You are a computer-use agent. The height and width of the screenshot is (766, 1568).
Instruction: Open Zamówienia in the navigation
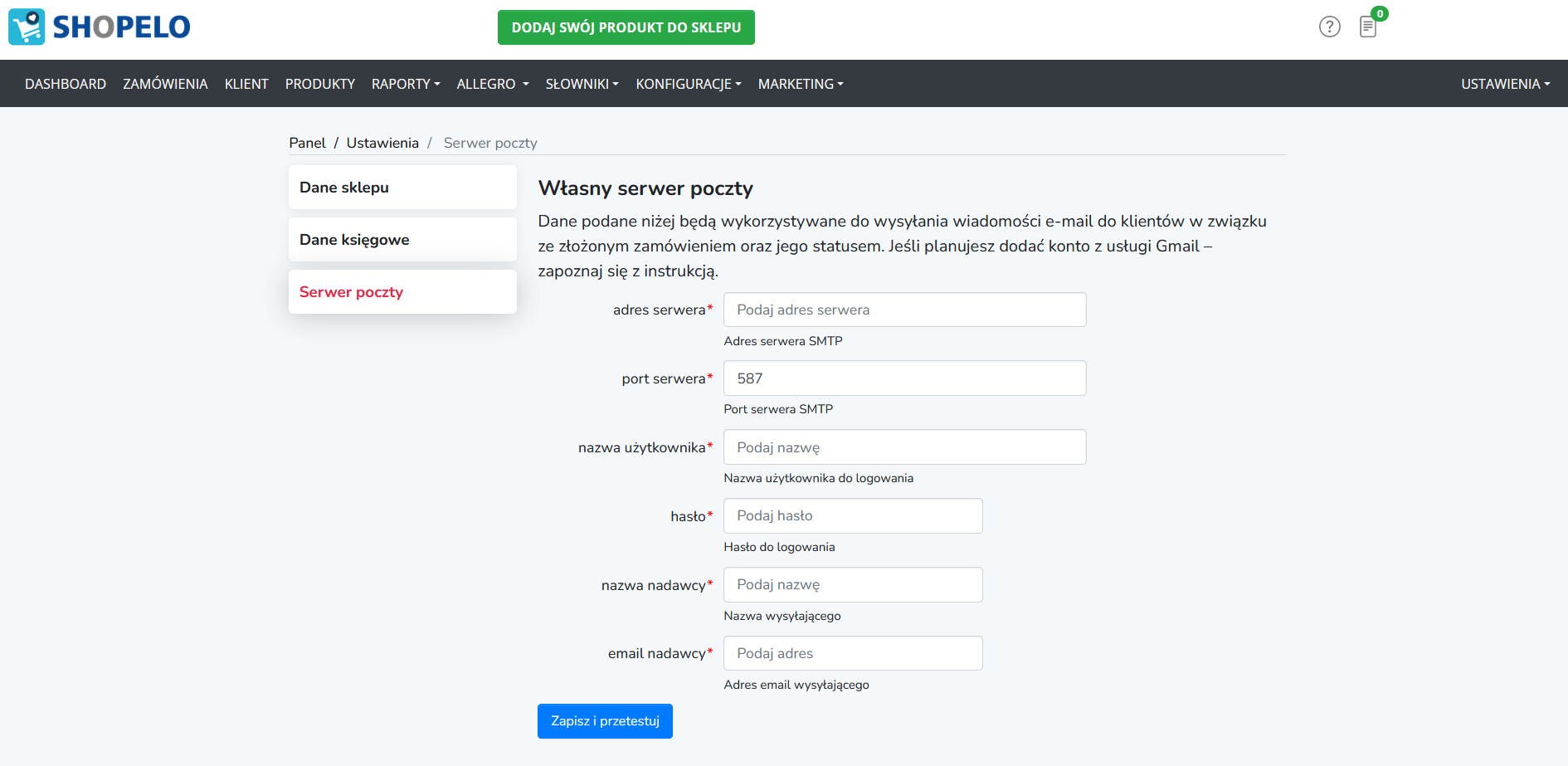coord(165,84)
